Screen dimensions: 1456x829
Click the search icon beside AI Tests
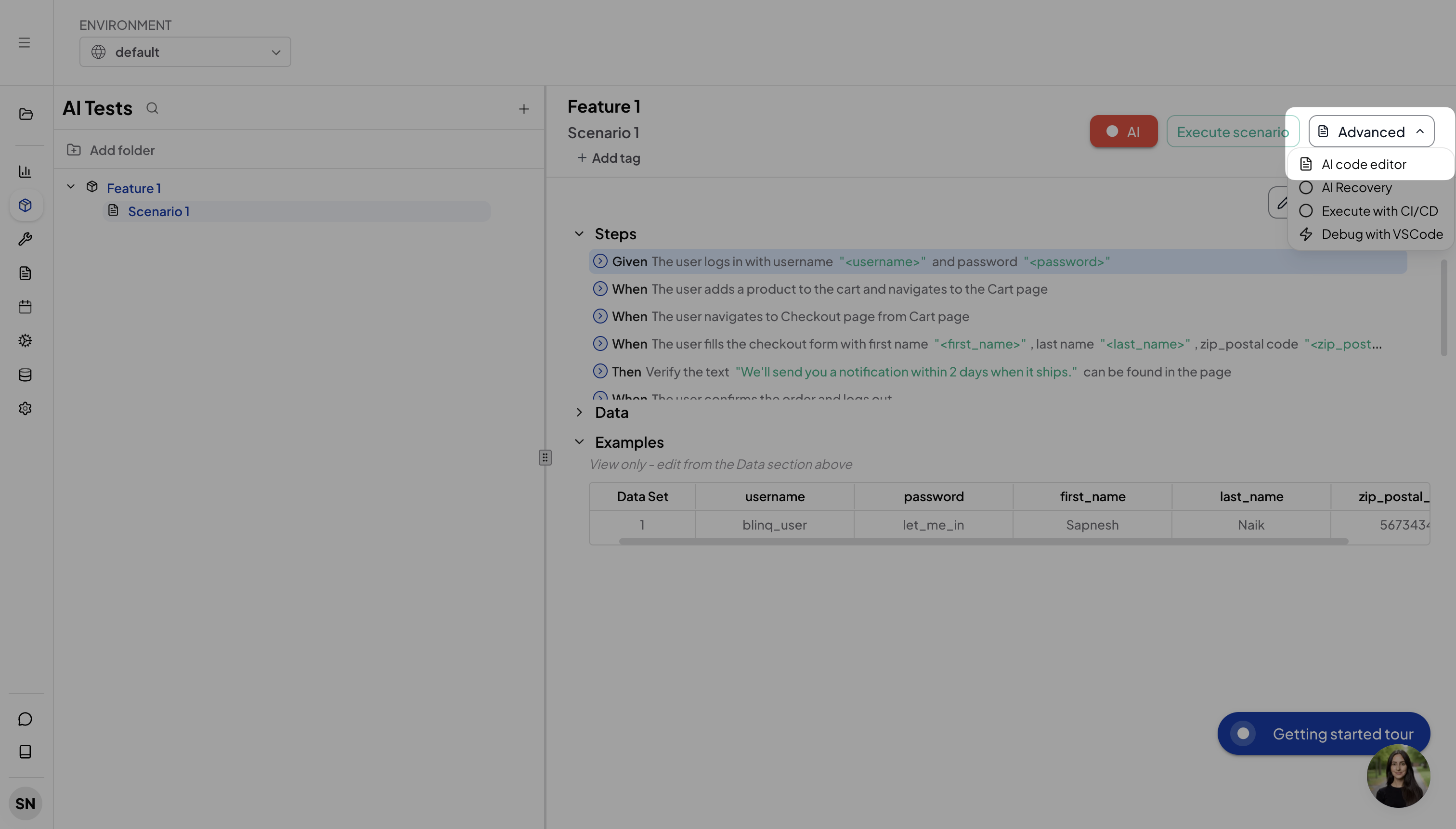(152, 108)
